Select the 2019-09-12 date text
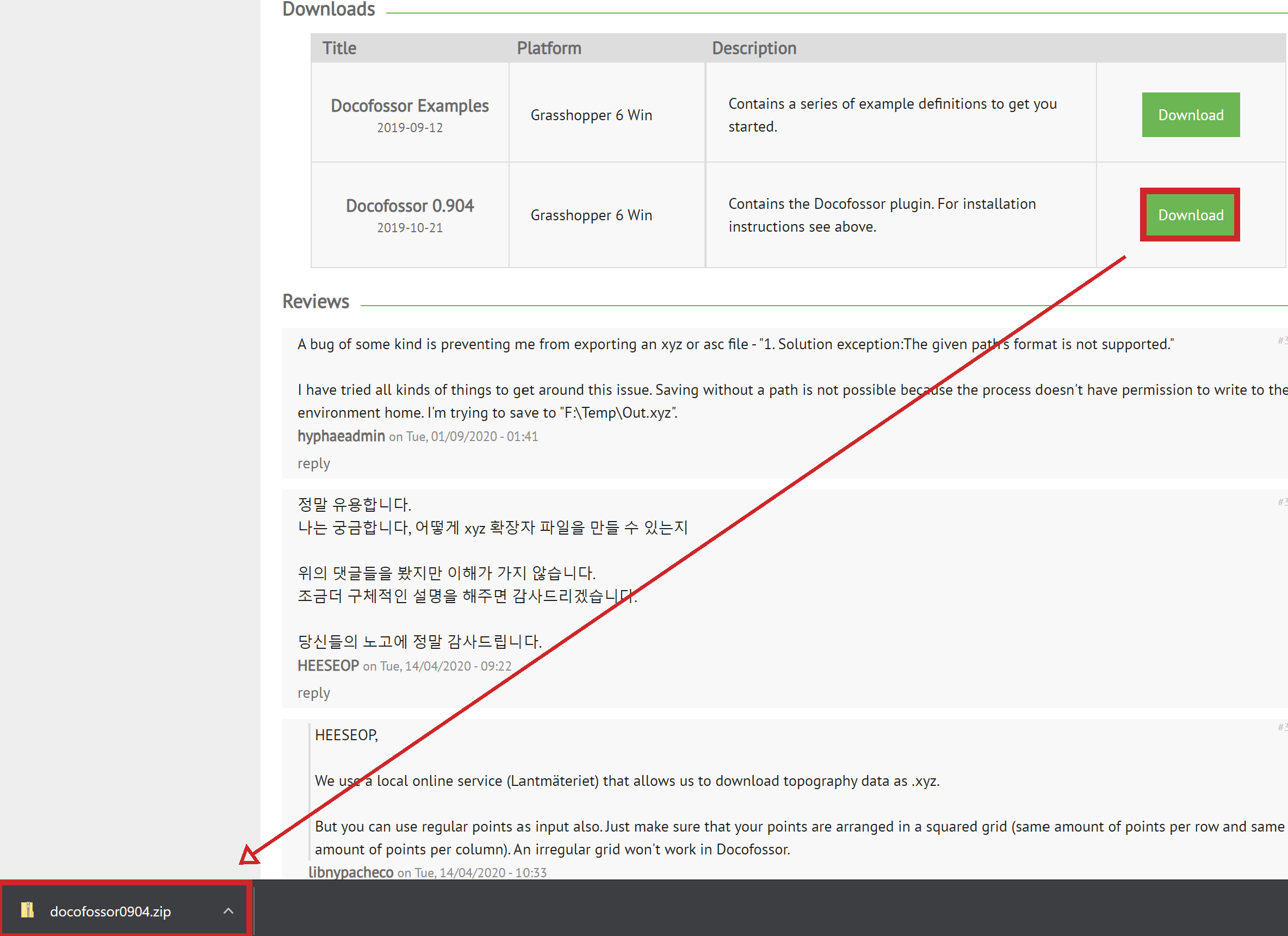Viewport: 1288px width, 936px height. point(410,128)
